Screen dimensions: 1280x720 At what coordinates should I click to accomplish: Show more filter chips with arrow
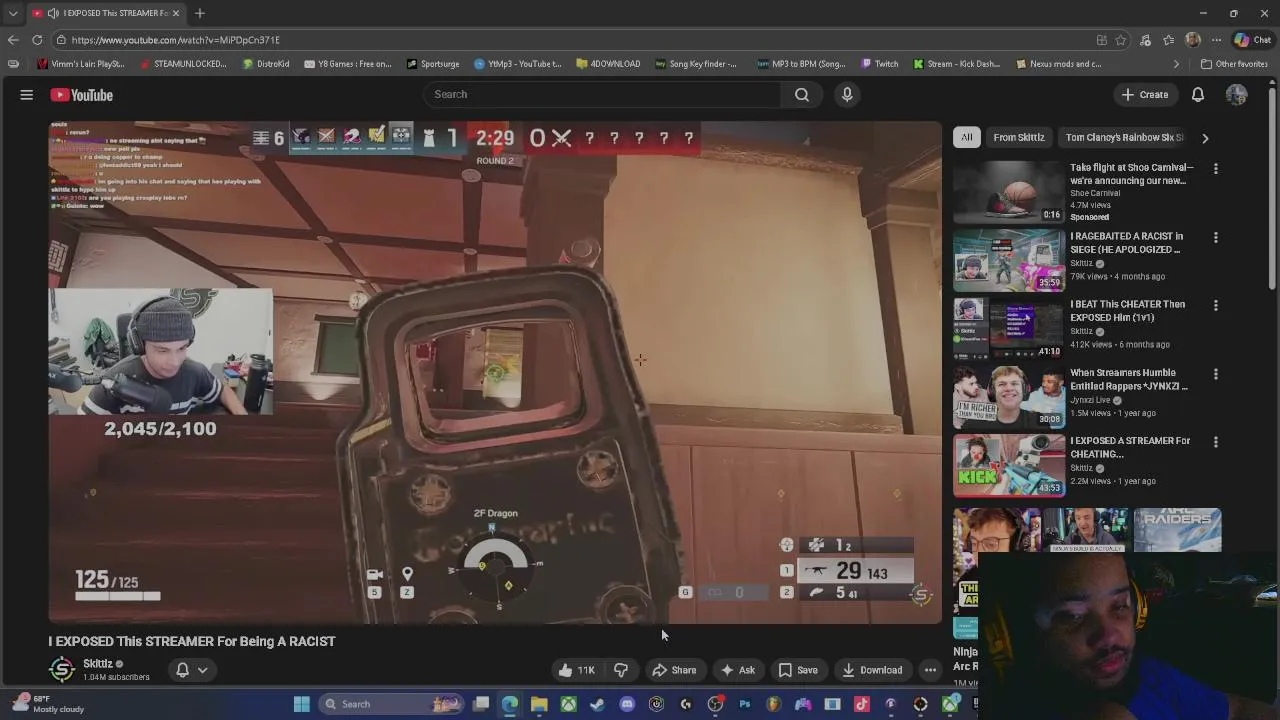[1205, 138]
